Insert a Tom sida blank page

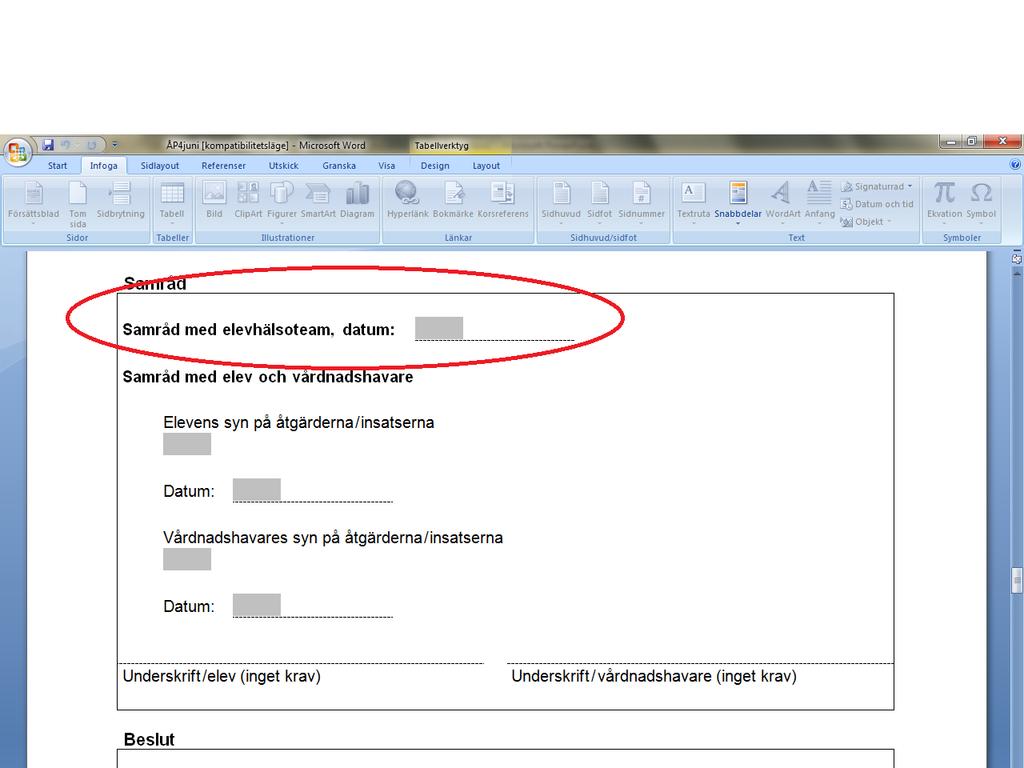click(x=78, y=203)
